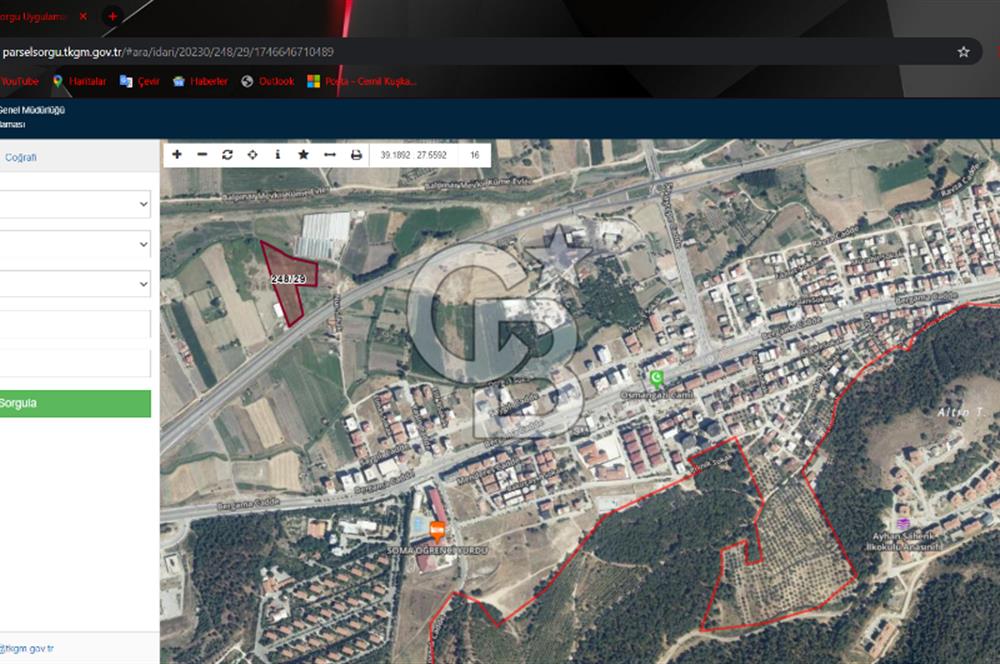
Task: Open the Haritalar bookmark
Action: click(79, 82)
